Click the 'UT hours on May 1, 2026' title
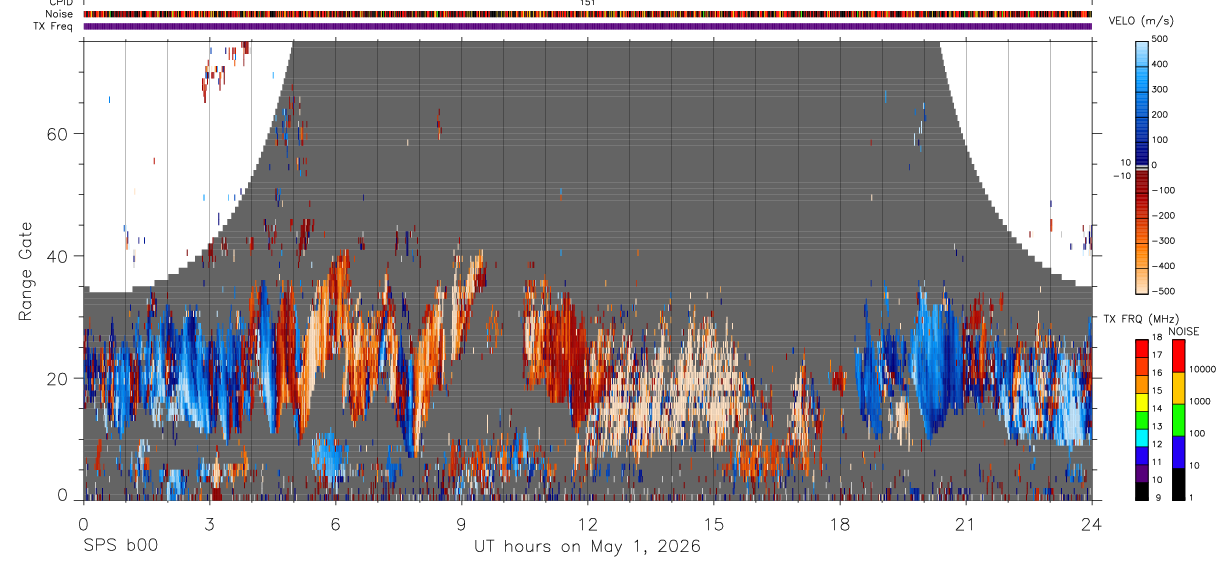Image resolution: width=1228 pixels, height=567 pixels. [x=587, y=547]
